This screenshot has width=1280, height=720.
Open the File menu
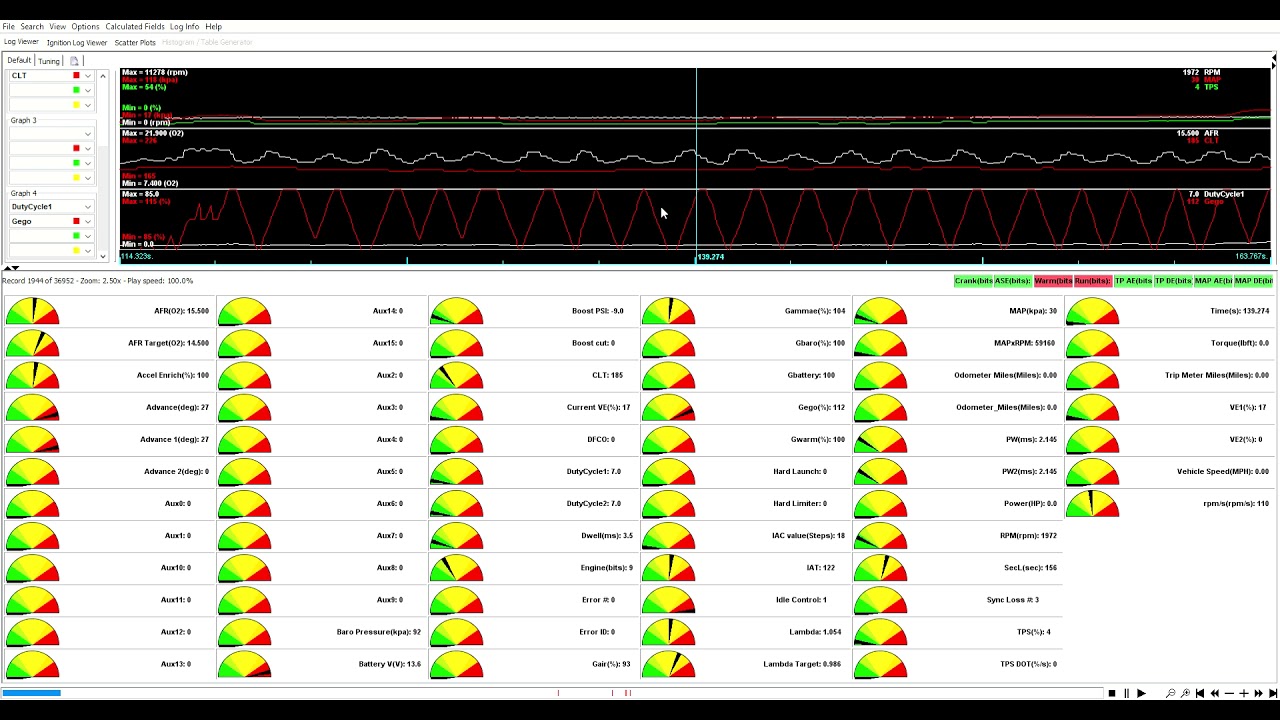click(x=8, y=27)
